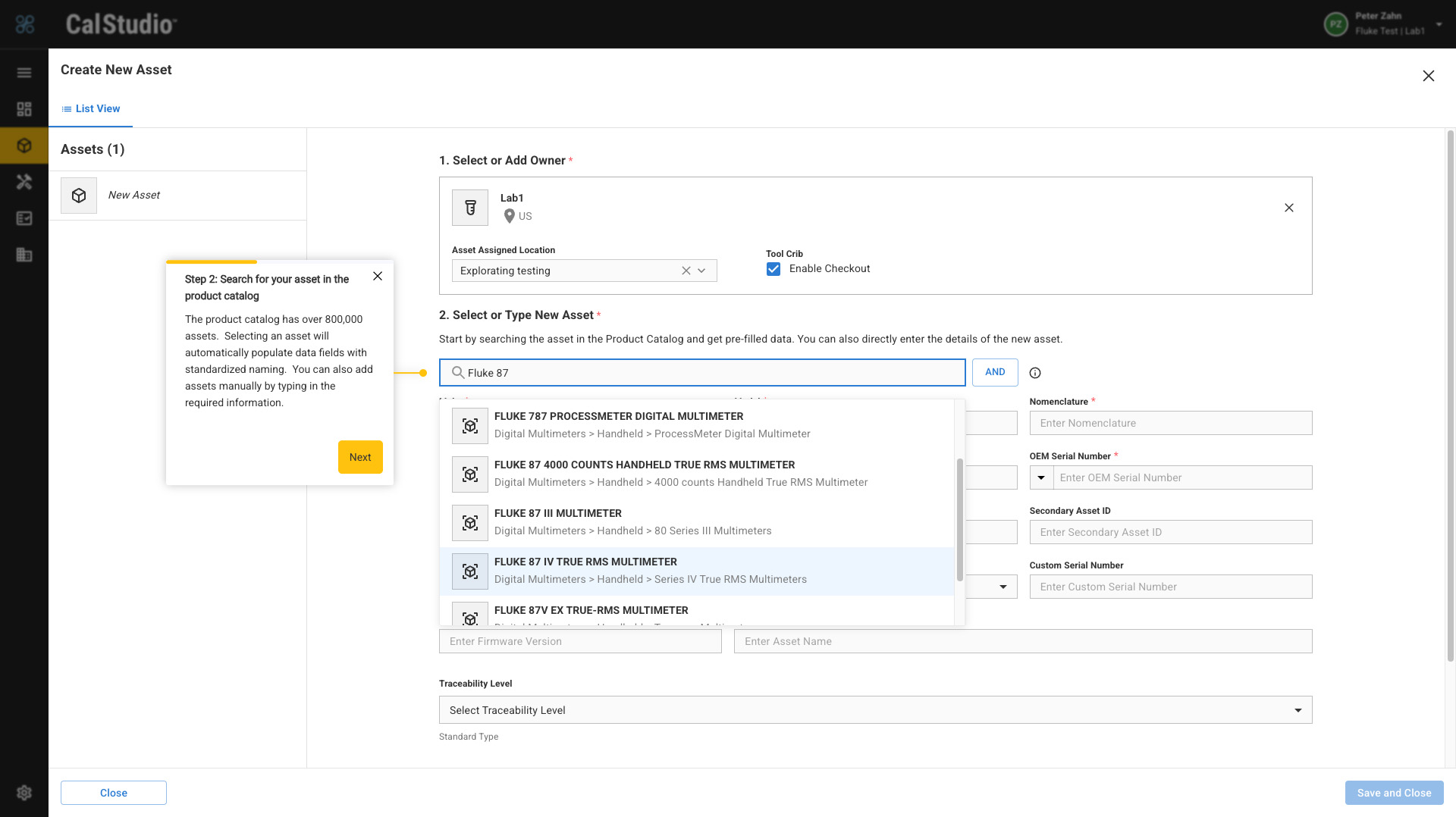The height and width of the screenshot is (817, 1456).
Task: Click the Next button in tutorial
Action: [360, 457]
